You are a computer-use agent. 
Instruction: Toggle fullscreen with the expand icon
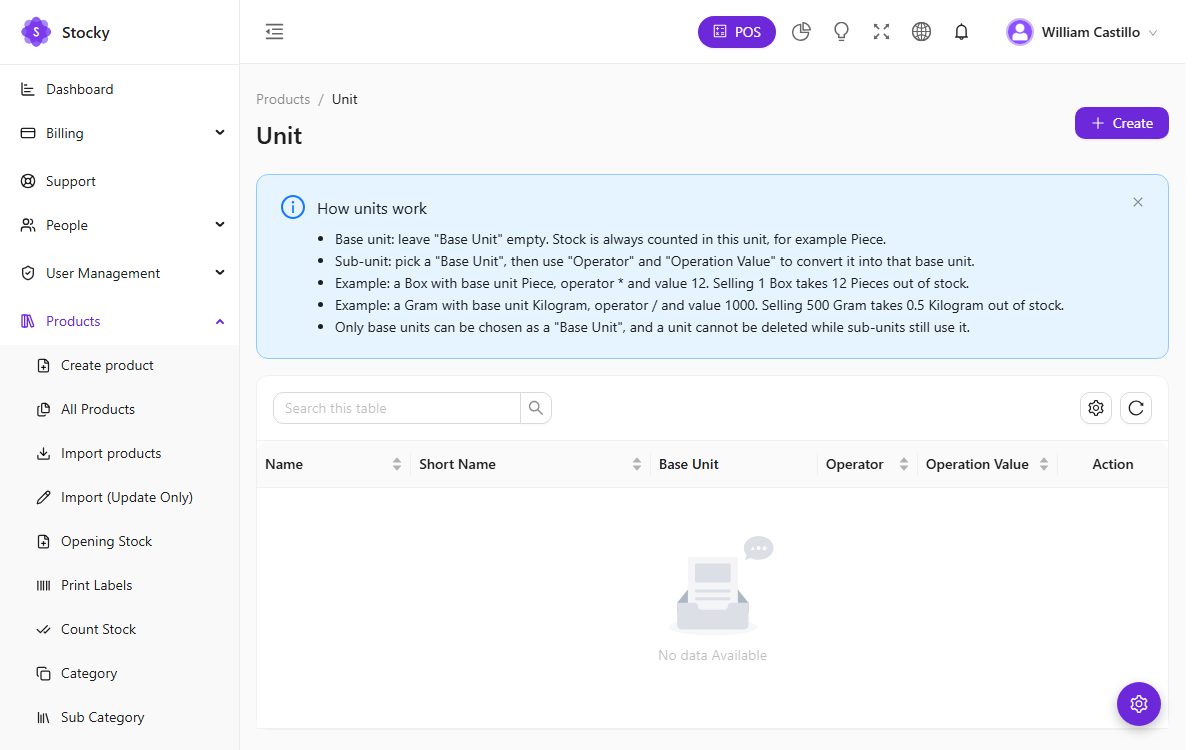pos(881,32)
